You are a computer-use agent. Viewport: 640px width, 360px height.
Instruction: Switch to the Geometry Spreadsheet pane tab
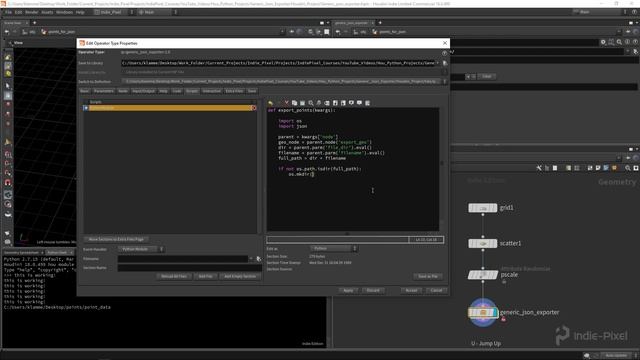point(21,253)
